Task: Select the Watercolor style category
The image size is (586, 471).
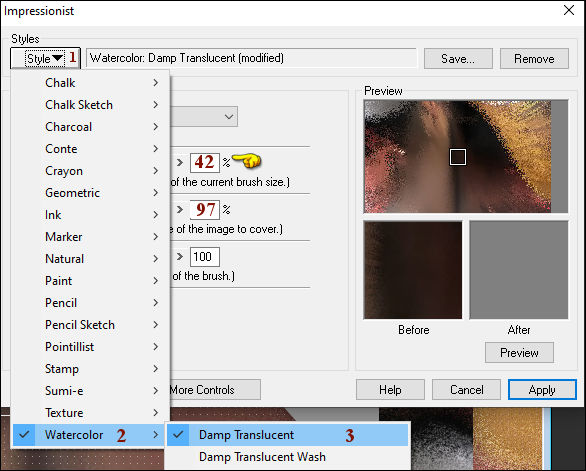Action: (x=90, y=435)
